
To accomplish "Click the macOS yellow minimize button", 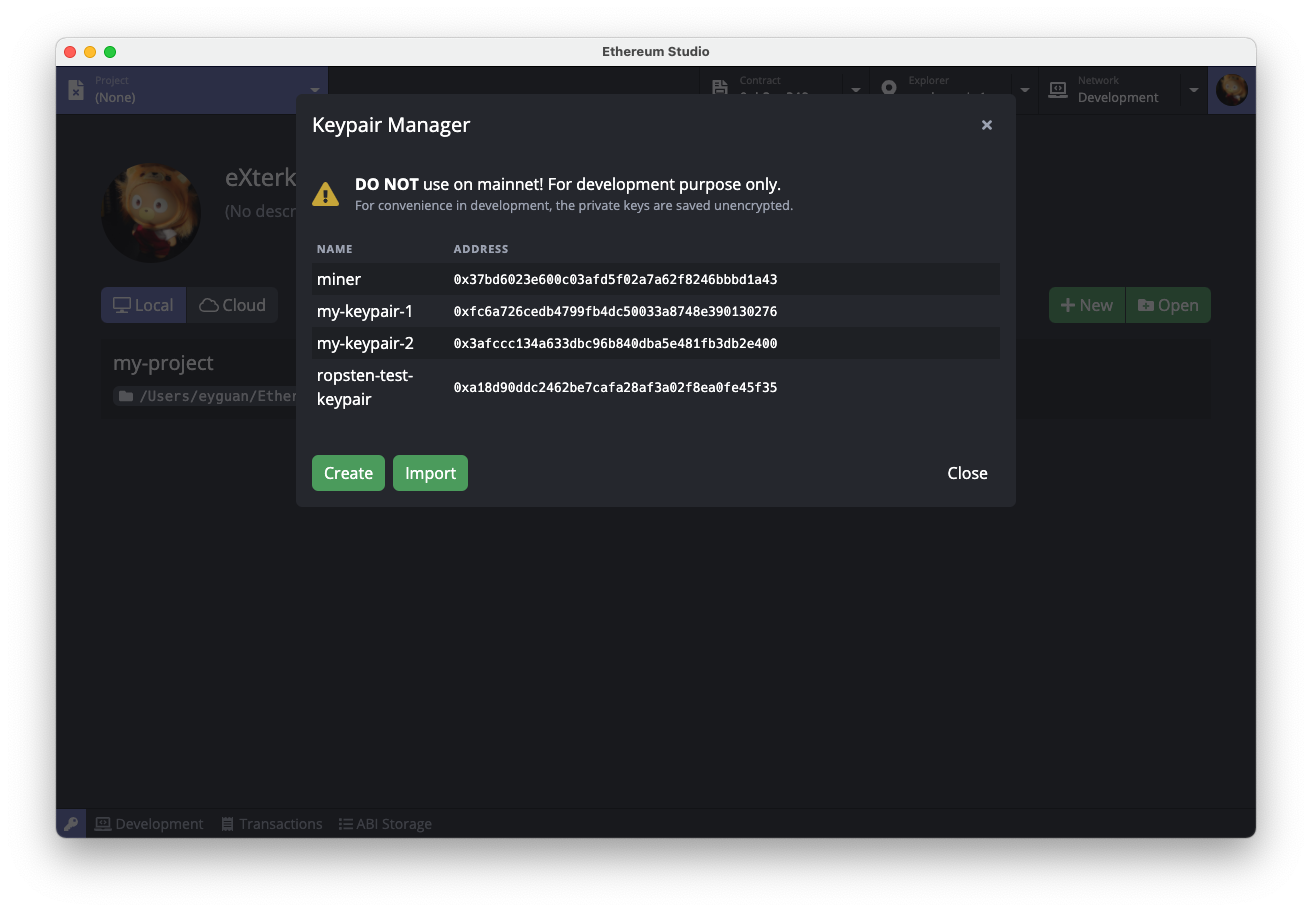I will pos(90,52).
